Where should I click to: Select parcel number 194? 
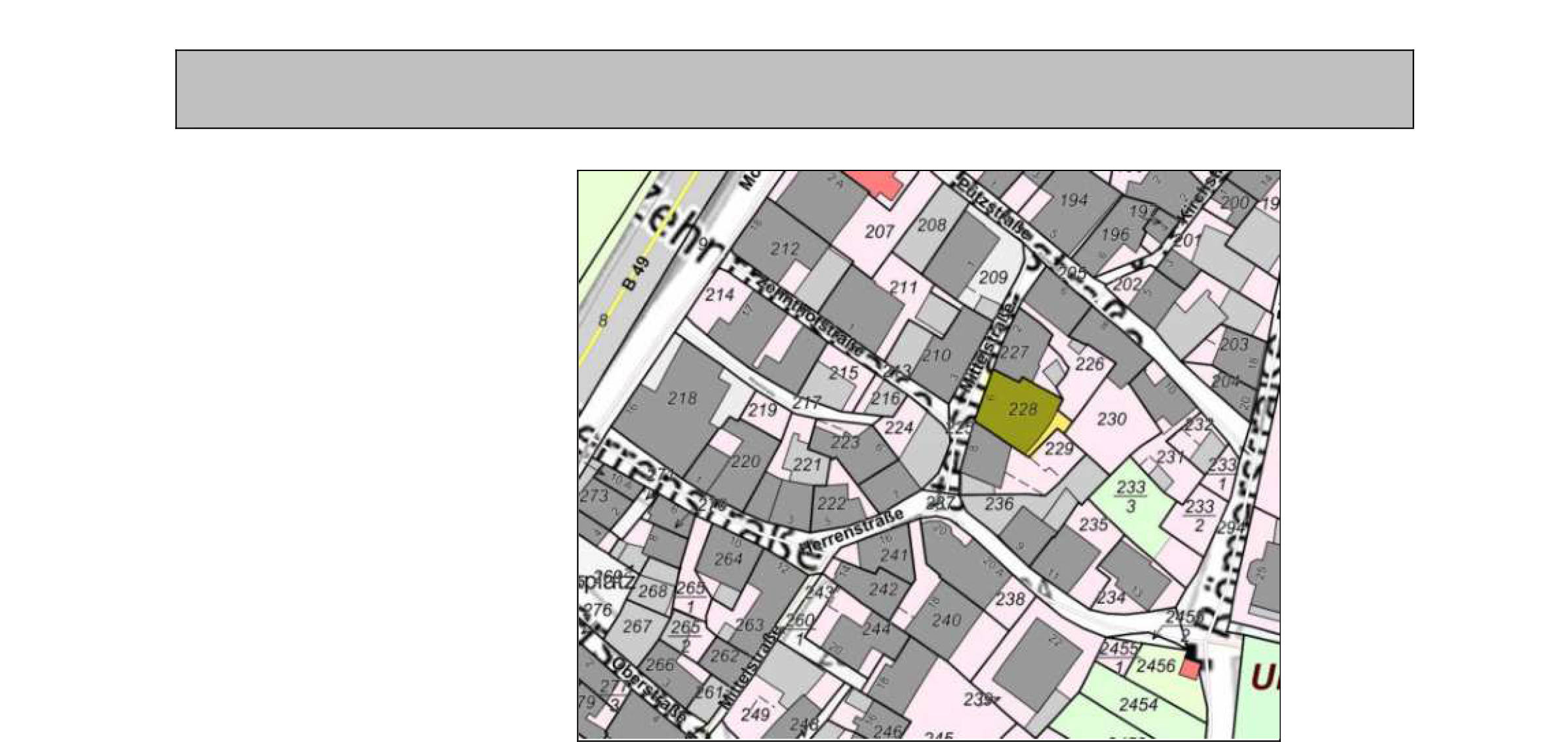pos(1073,200)
